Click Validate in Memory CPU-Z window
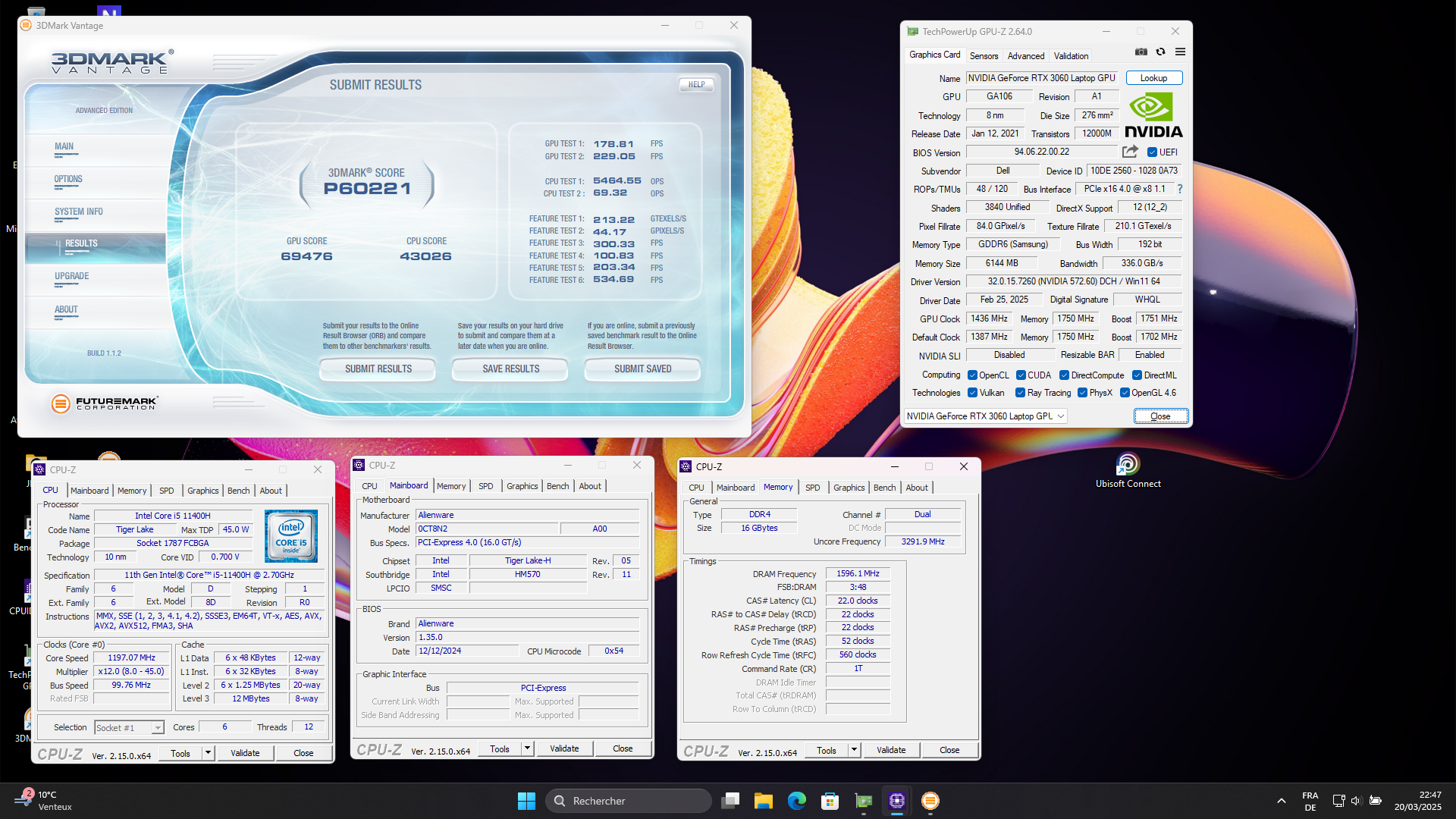This screenshot has height=819, width=1456. pyautogui.click(x=891, y=750)
